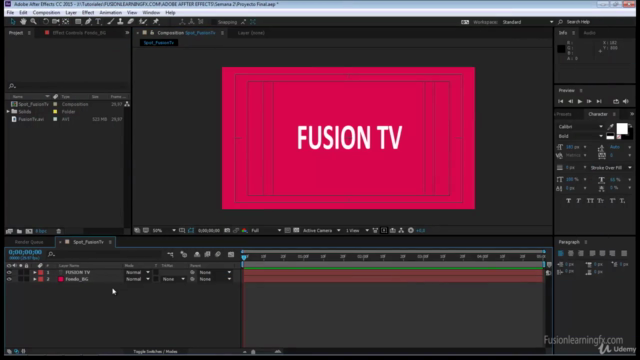Select the Brush tool
This screenshot has height=360, width=640.
click(x=110, y=22)
